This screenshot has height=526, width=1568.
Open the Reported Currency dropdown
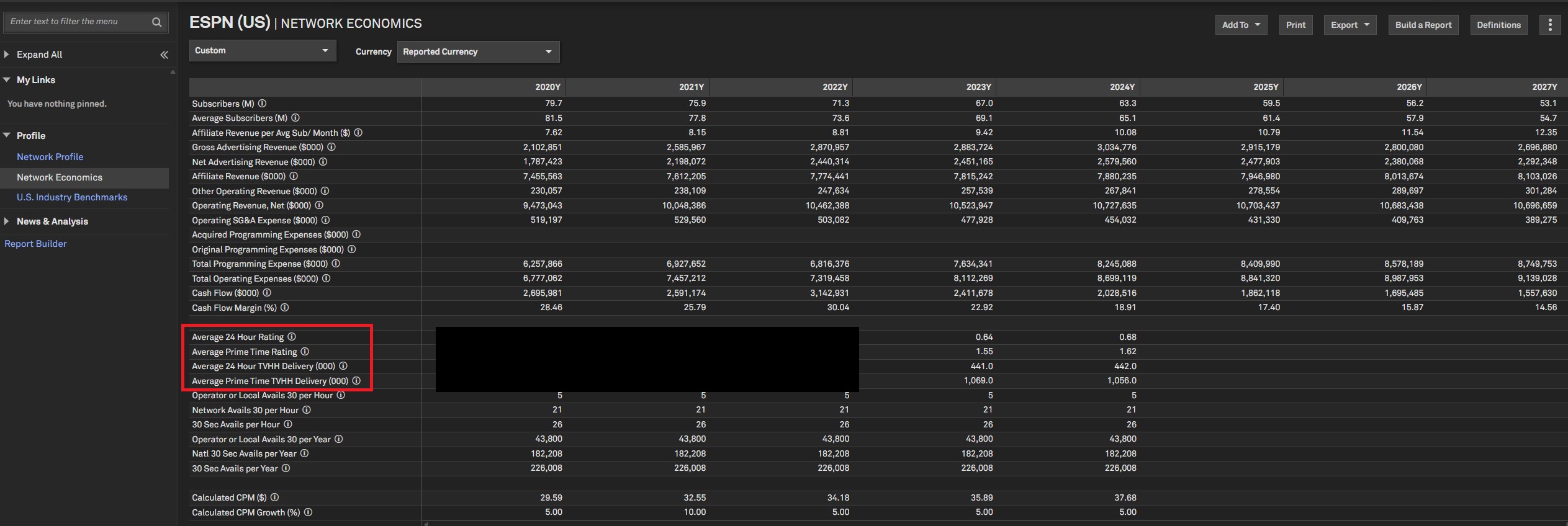pos(477,52)
